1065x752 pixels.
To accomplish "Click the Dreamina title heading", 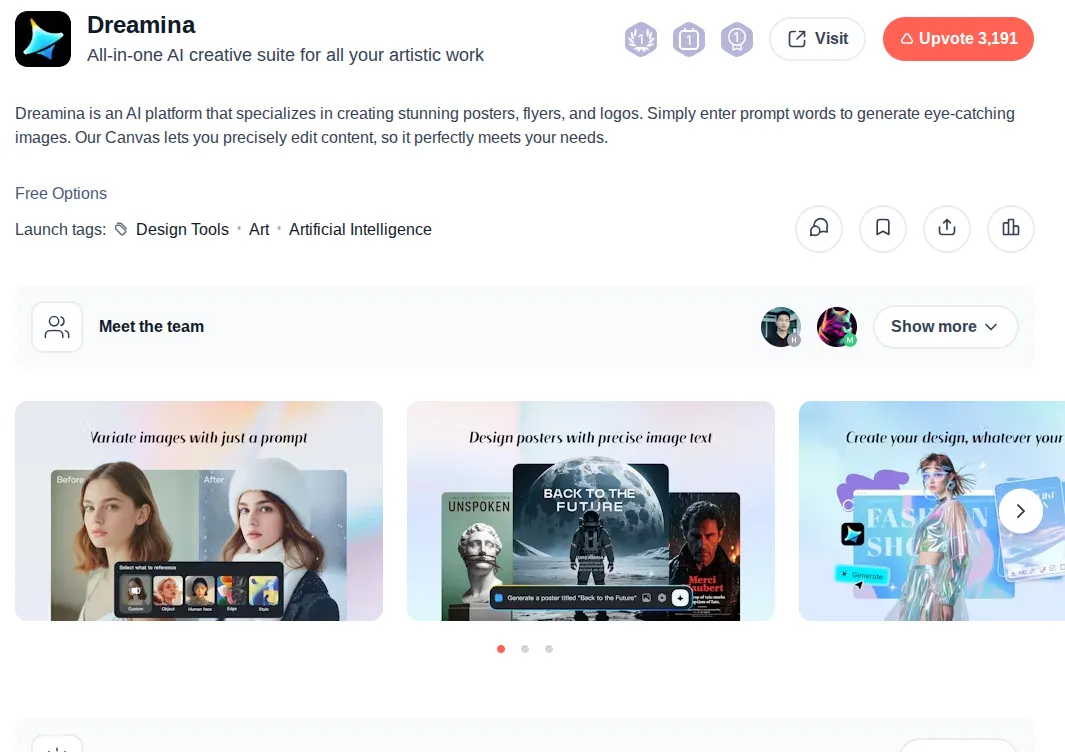I will (x=141, y=25).
